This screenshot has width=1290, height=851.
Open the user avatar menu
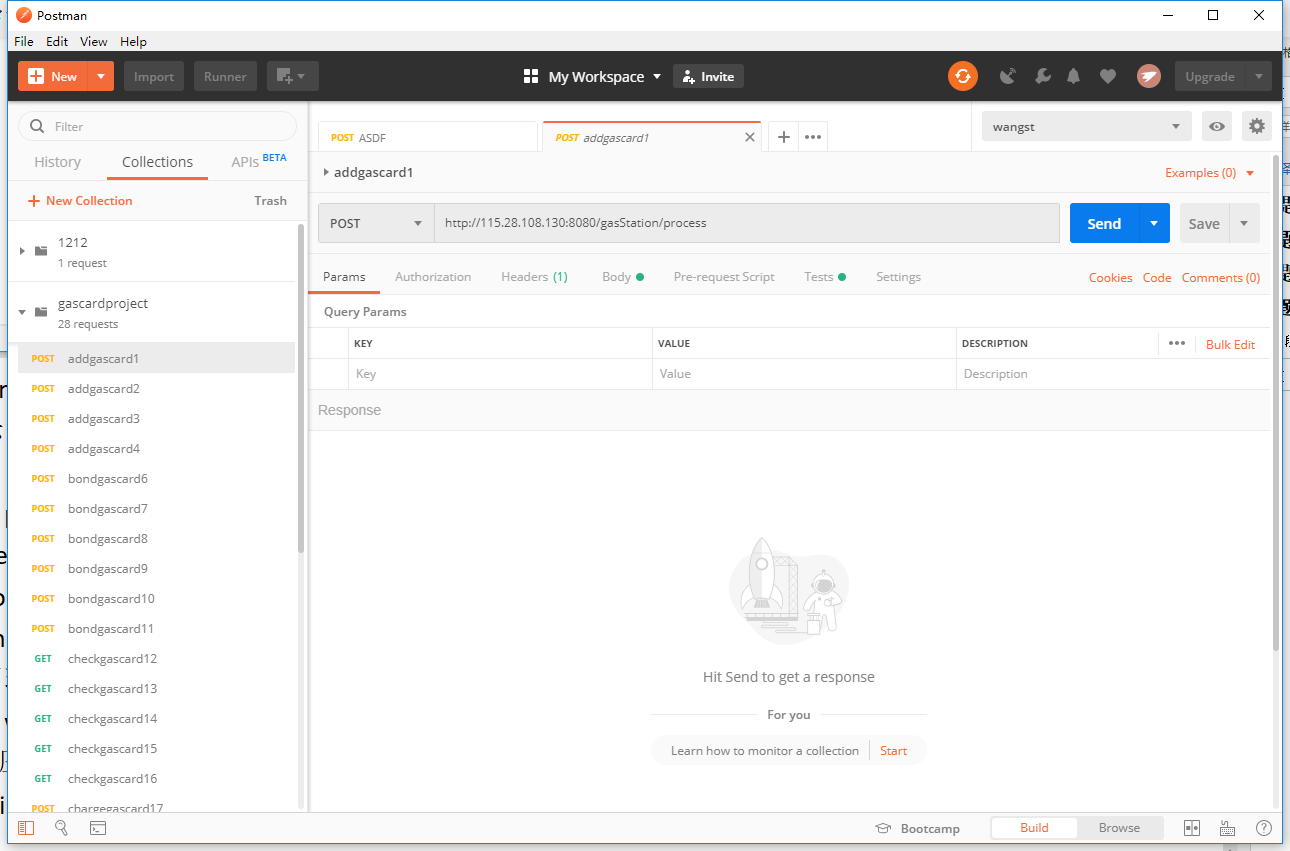1148,76
